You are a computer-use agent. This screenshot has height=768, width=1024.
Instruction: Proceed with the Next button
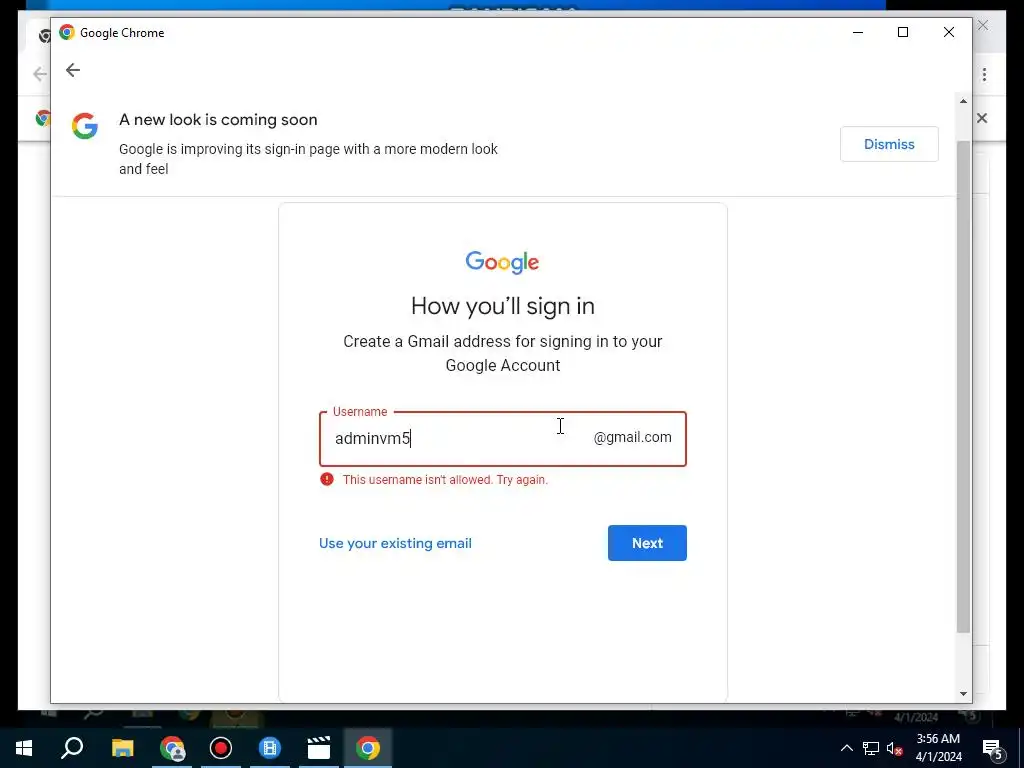click(647, 543)
